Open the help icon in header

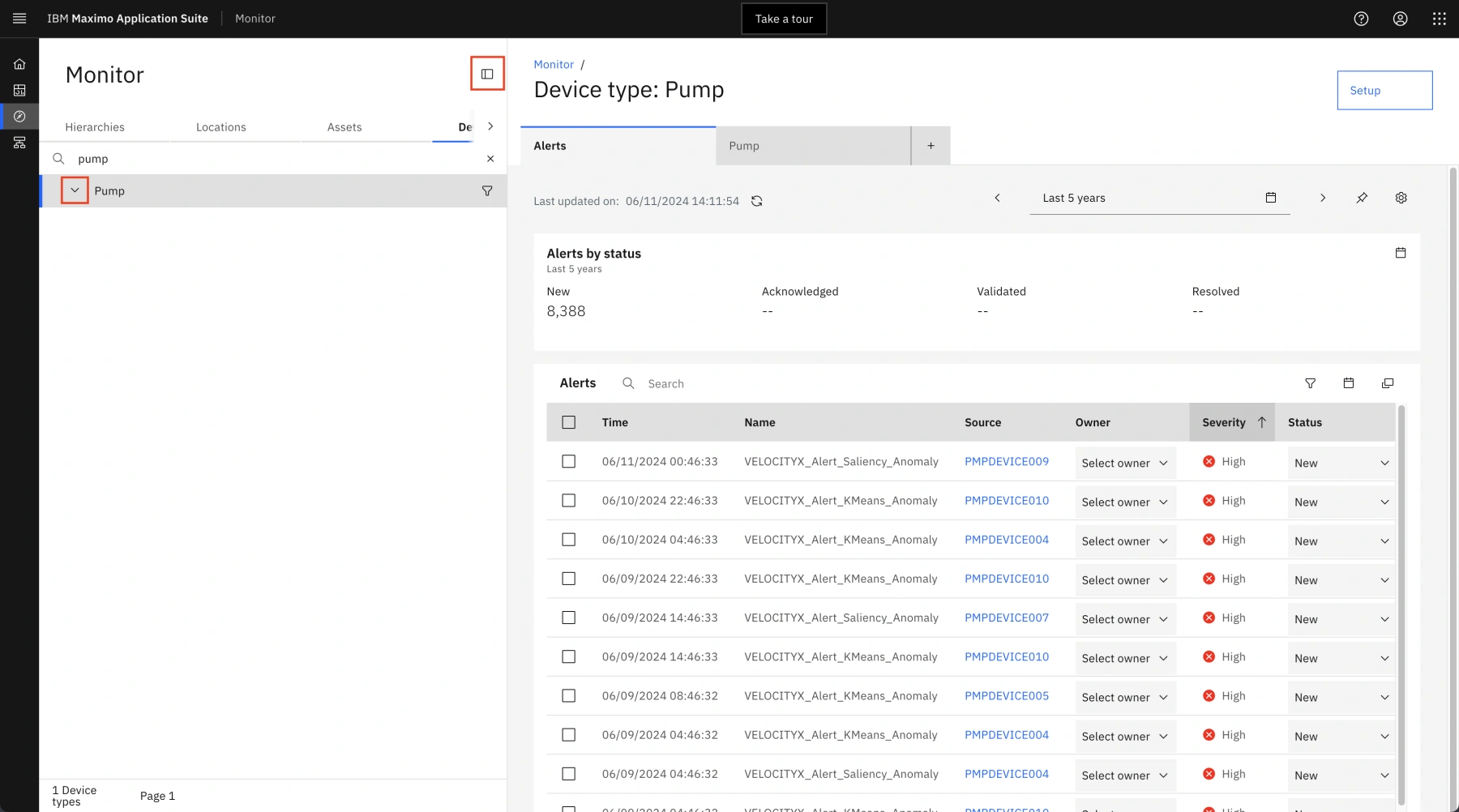tap(1361, 19)
